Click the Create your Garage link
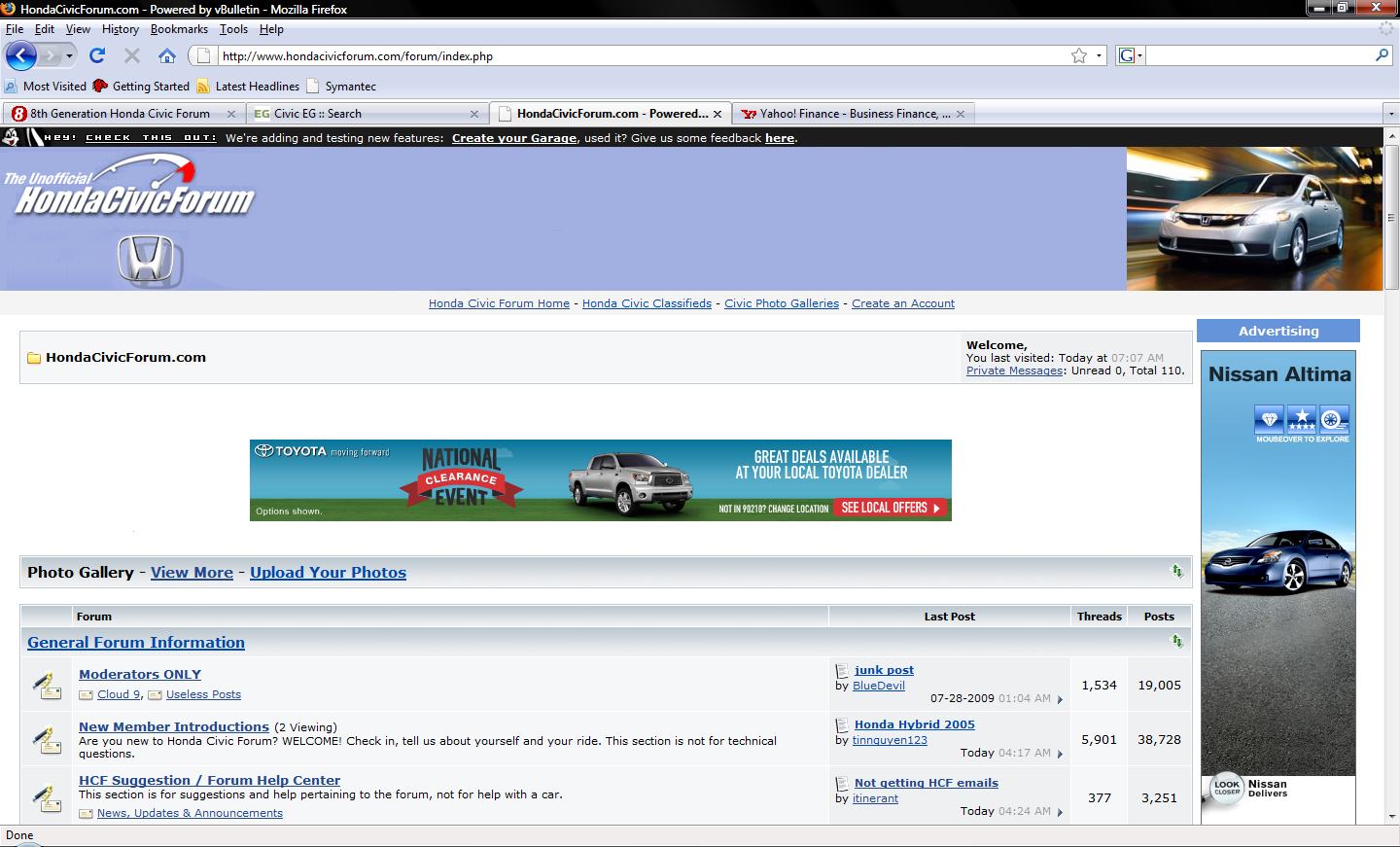Screen dimensions: 1400x847 (x=514, y=138)
